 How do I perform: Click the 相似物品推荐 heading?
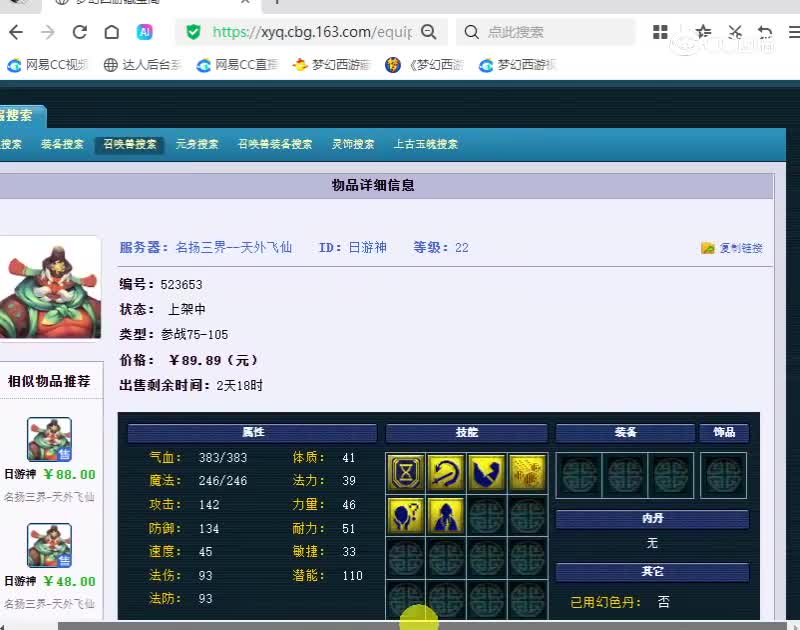[49, 381]
